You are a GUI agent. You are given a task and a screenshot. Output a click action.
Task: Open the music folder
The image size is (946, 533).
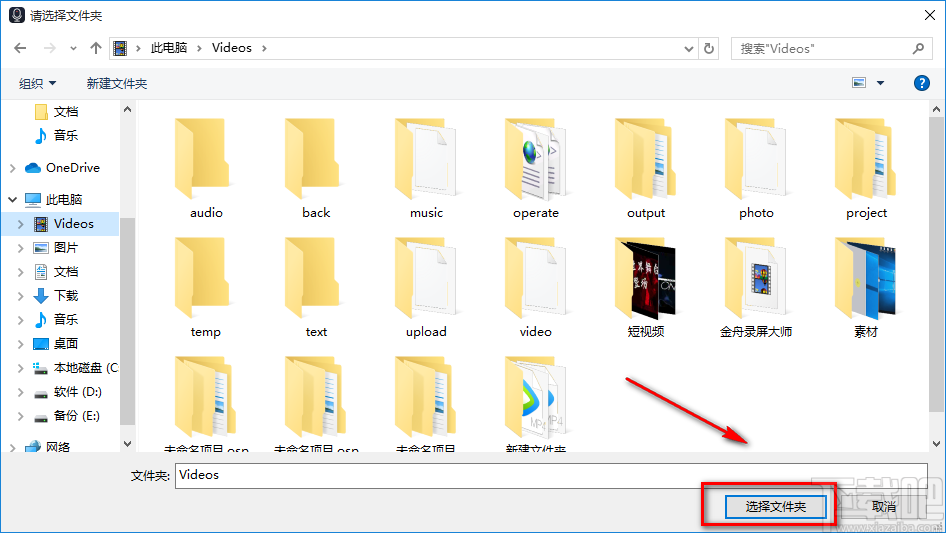[426, 168]
